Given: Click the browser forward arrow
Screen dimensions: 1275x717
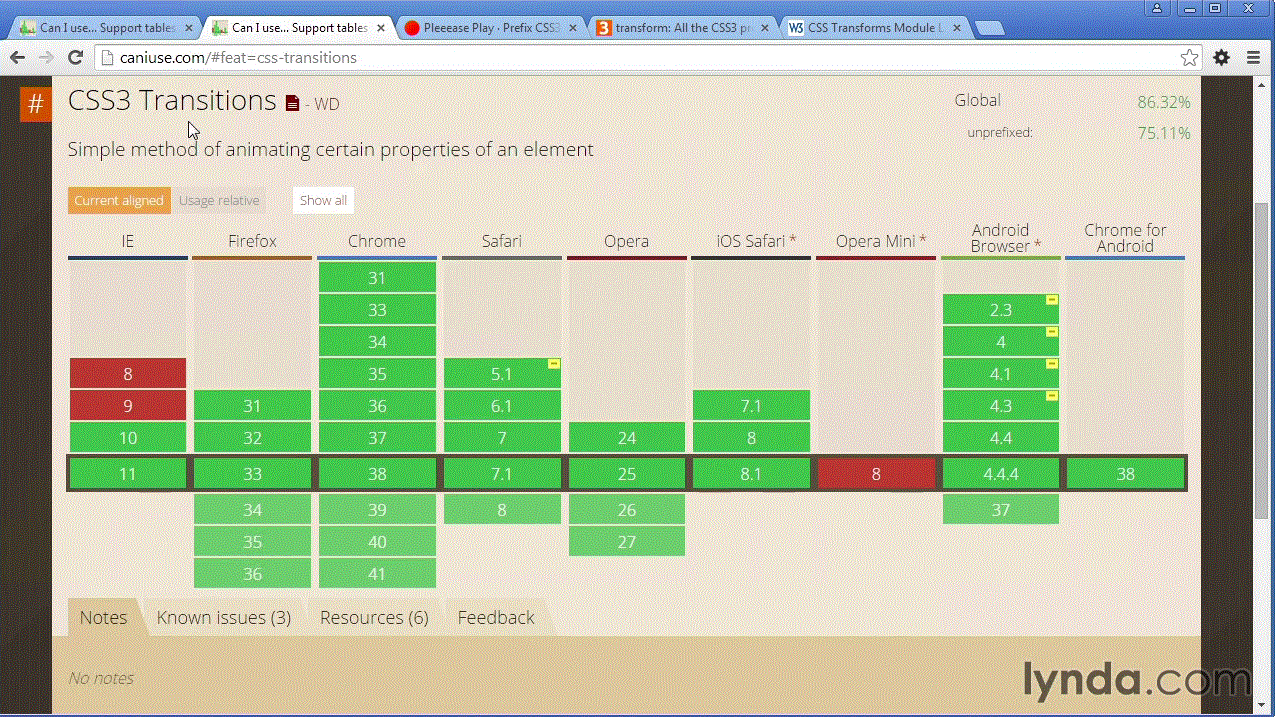Looking at the screenshot, I should [46, 58].
